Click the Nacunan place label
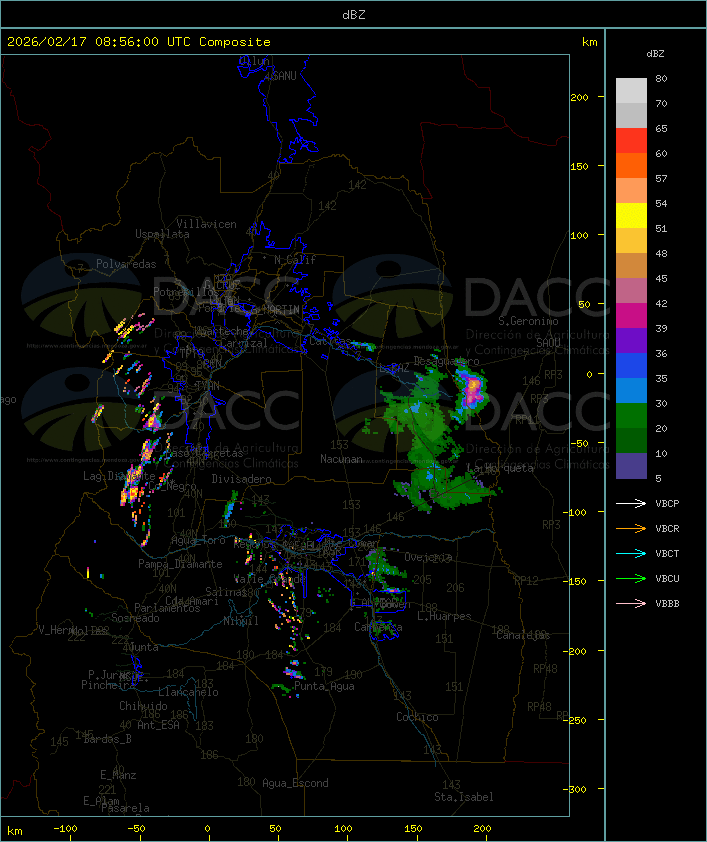 click(341, 459)
